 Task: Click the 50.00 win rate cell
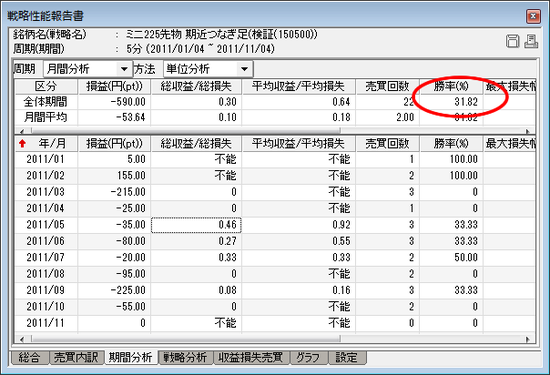pos(451,257)
